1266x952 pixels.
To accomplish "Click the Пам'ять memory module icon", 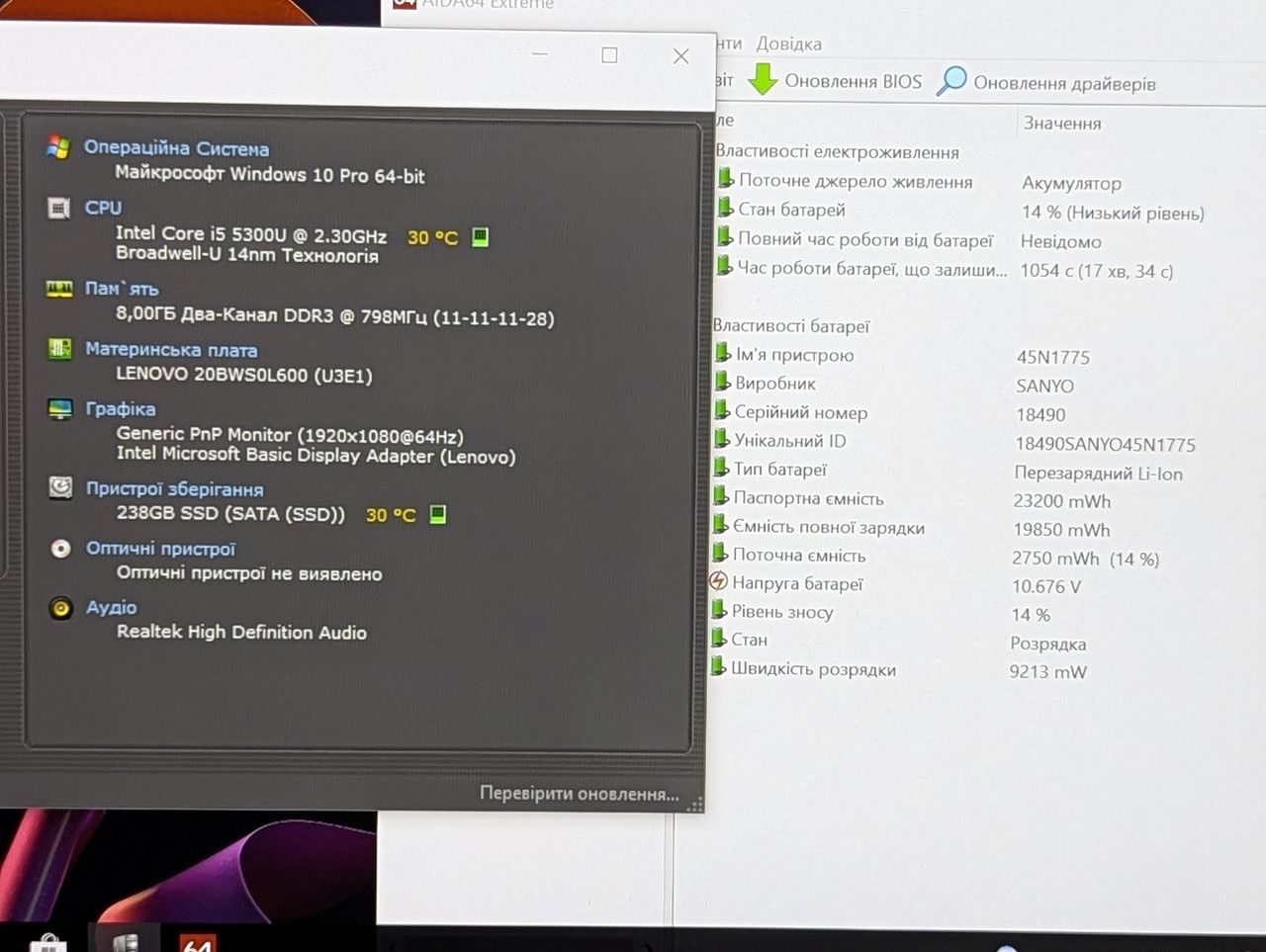I will [59, 289].
